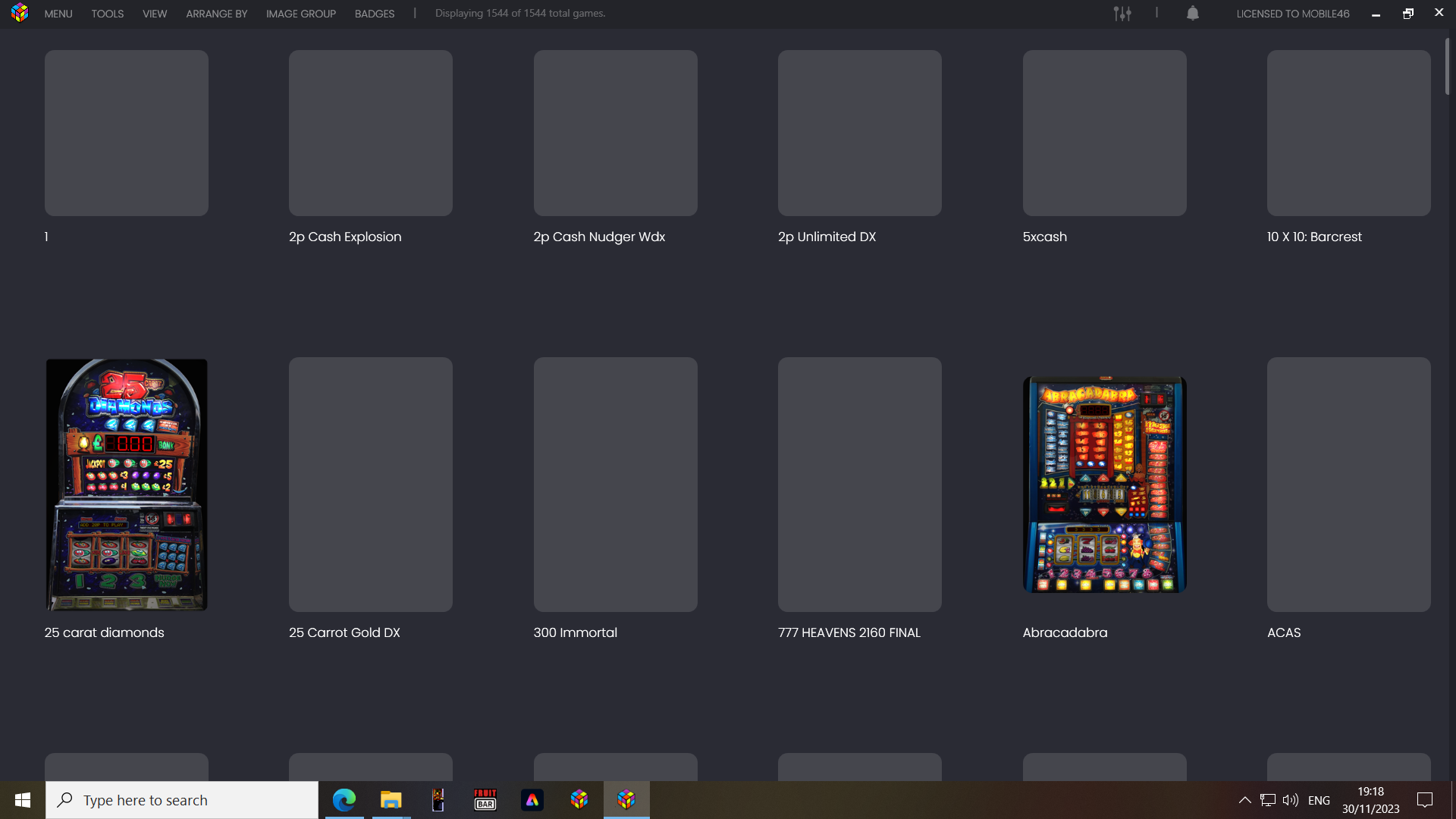Screen dimensions: 1456x819
Task: Open the VIEW menu
Action: coord(155,14)
